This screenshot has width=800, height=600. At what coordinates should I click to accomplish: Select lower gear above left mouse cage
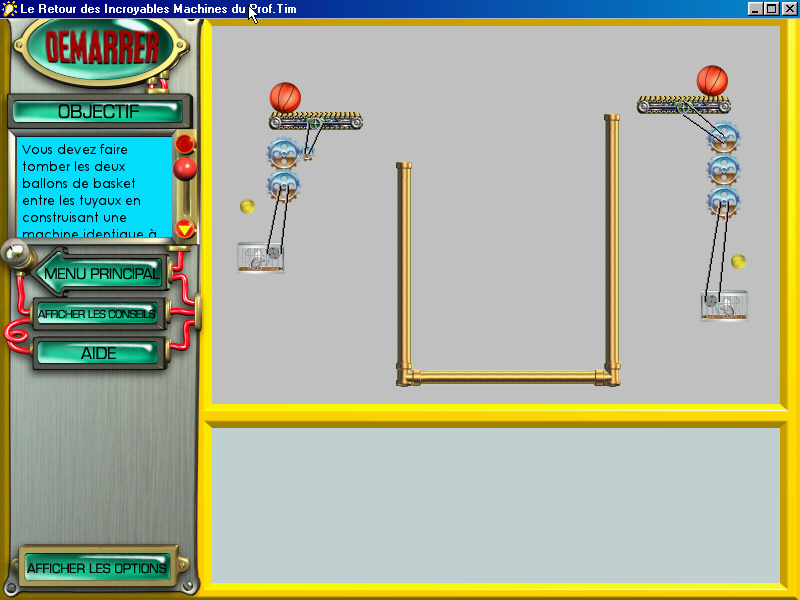pyautogui.click(x=283, y=187)
